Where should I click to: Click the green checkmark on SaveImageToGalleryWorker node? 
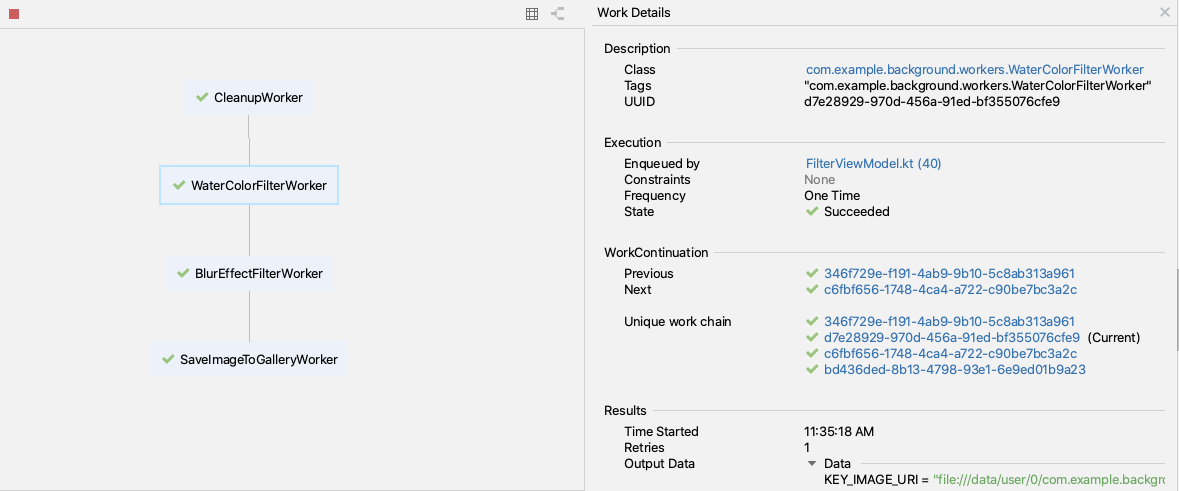pos(168,359)
